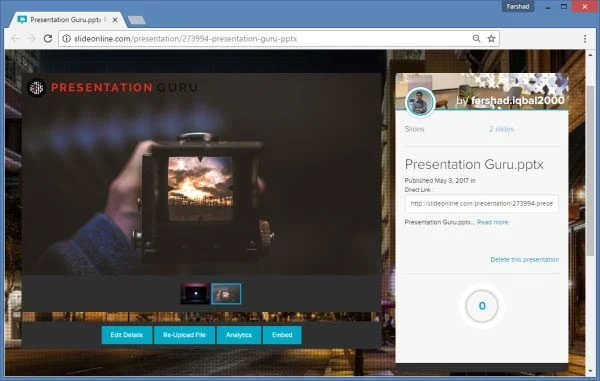Close the Presentation Guru.pptx tab
The image size is (600, 381).
(115, 20)
